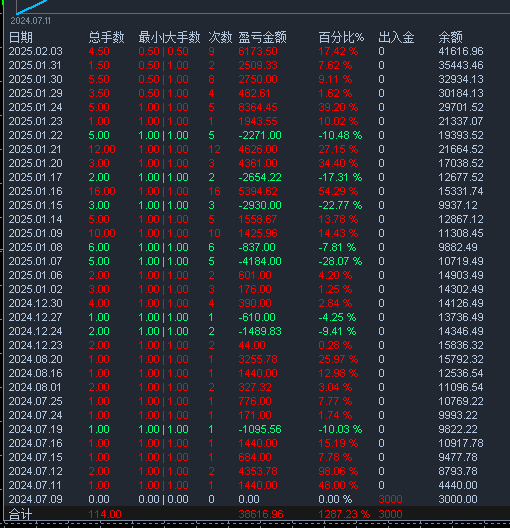Select the 2025.01.22 loss row date
This screenshot has width=510, height=528.
(35, 135)
